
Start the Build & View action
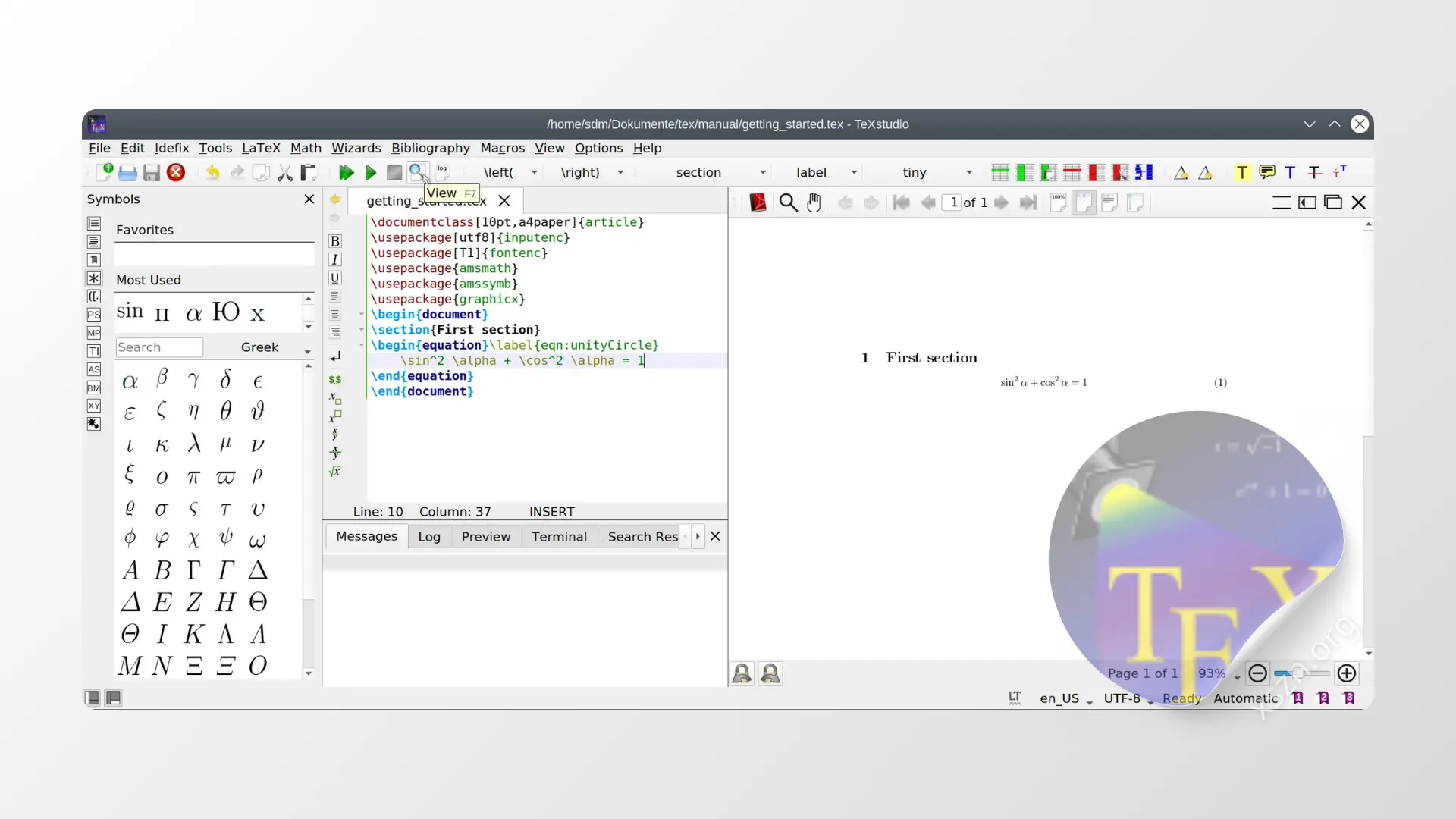tap(346, 172)
